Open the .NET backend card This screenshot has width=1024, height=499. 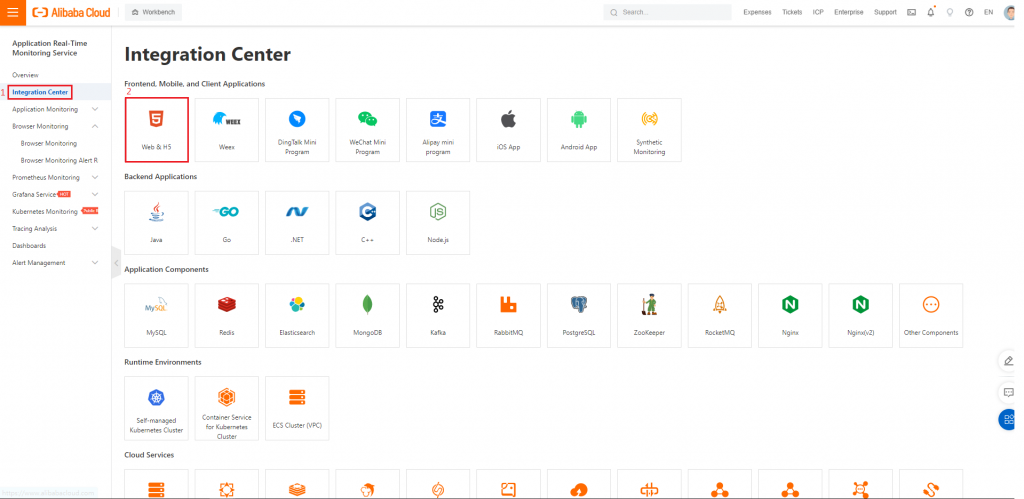point(297,223)
